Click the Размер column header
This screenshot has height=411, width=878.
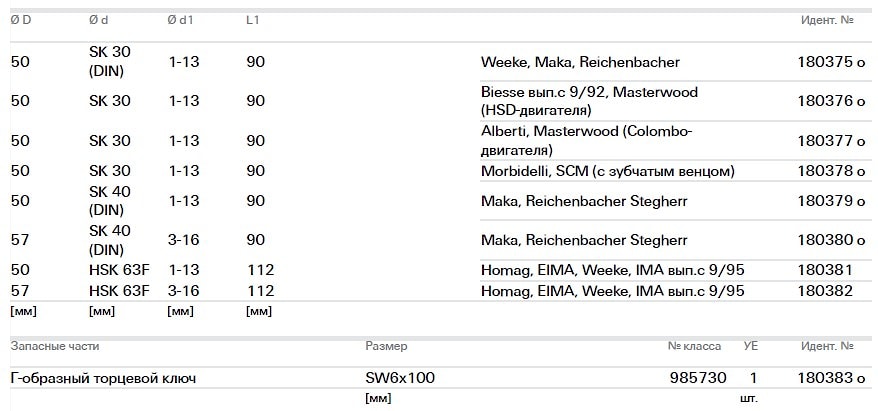point(386,346)
